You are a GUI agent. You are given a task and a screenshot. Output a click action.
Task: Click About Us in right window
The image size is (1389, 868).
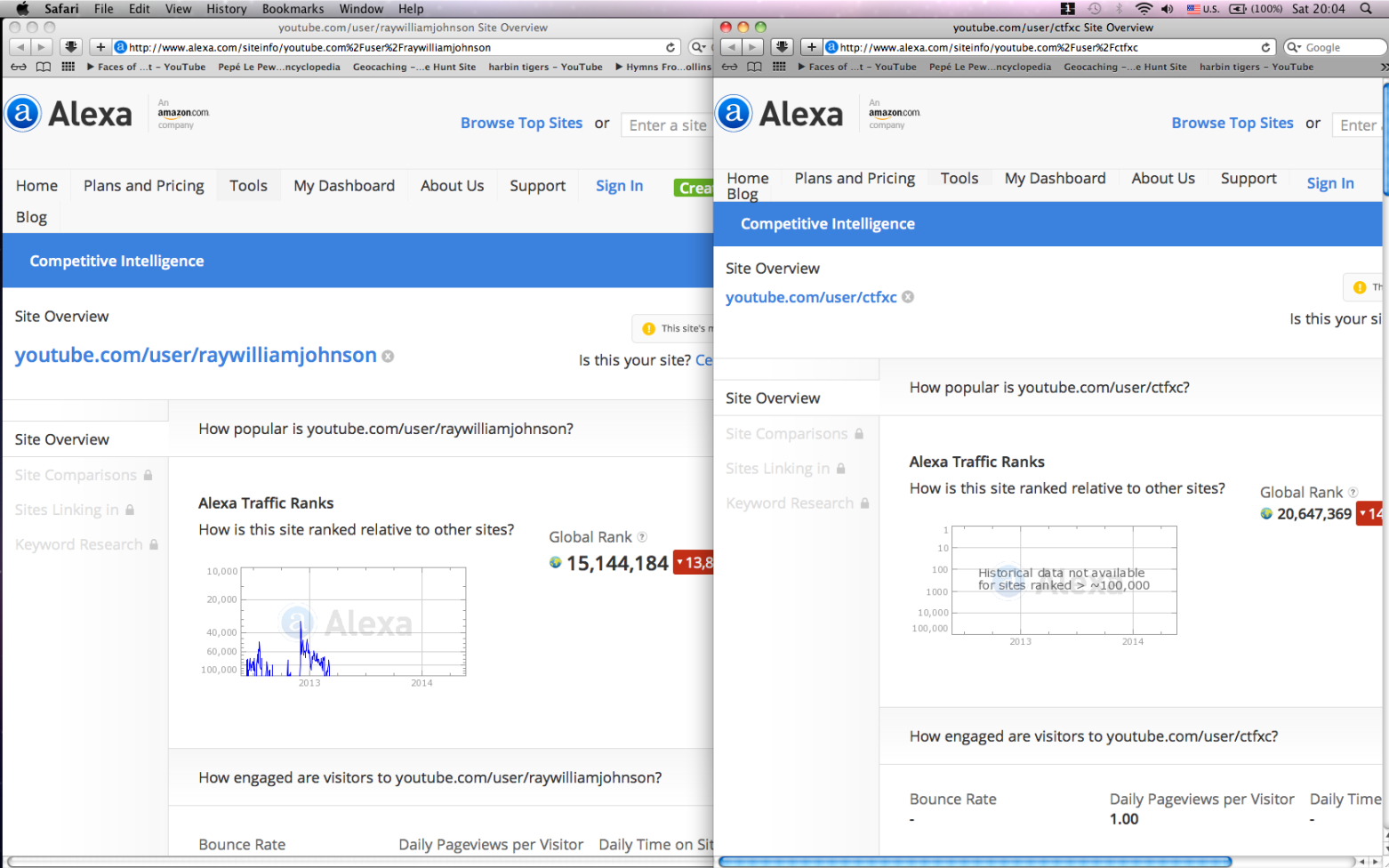(x=1163, y=179)
